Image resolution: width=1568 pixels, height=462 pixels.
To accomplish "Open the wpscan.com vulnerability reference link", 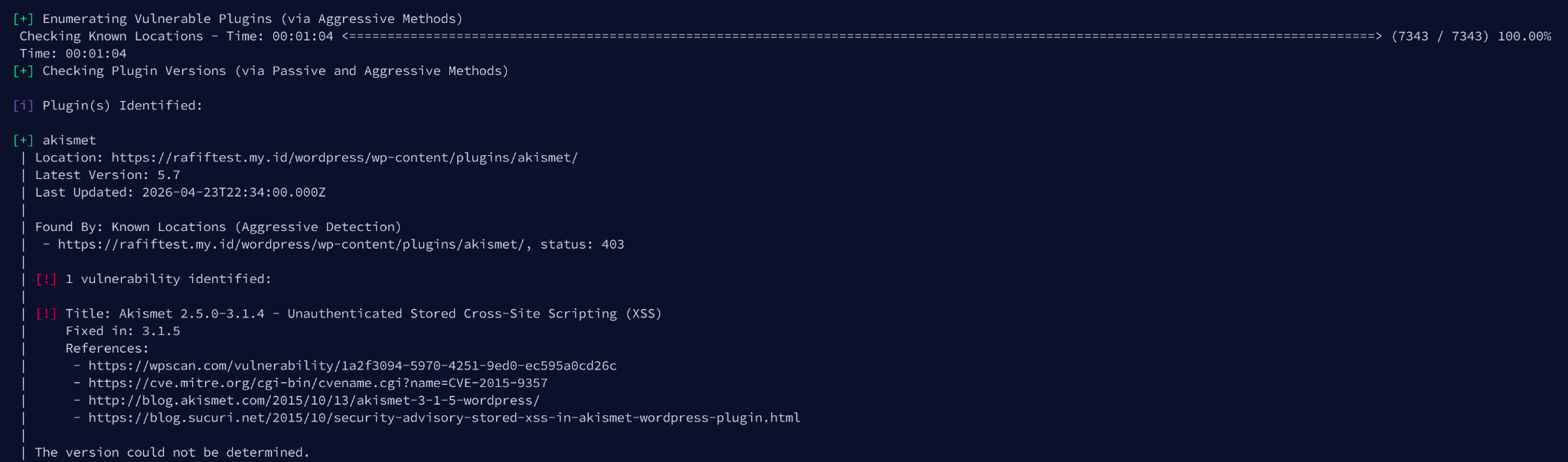I will coord(352,366).
